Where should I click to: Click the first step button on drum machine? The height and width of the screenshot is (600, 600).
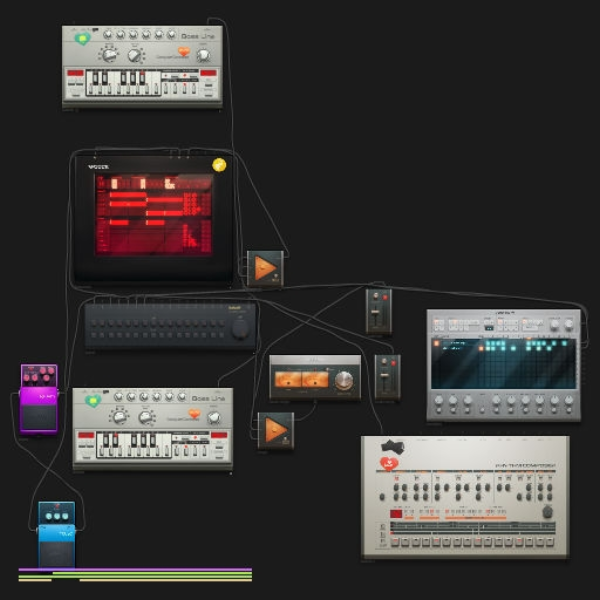(x=395, y=541)
